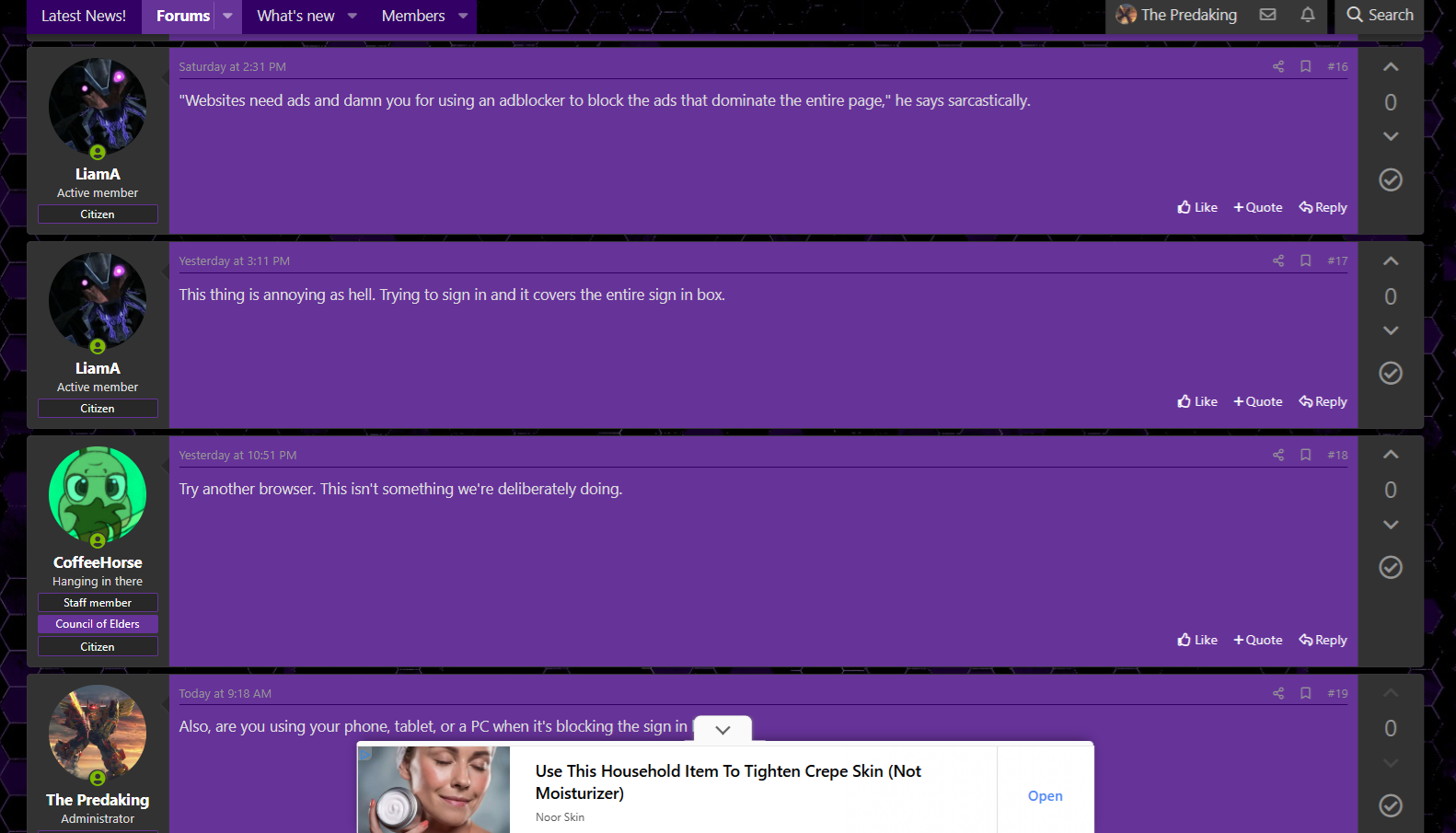Expand the Members dropdown arrow
Viewport: 1456px width, 833px height.
pyautogui.click(x=463, y=16)
